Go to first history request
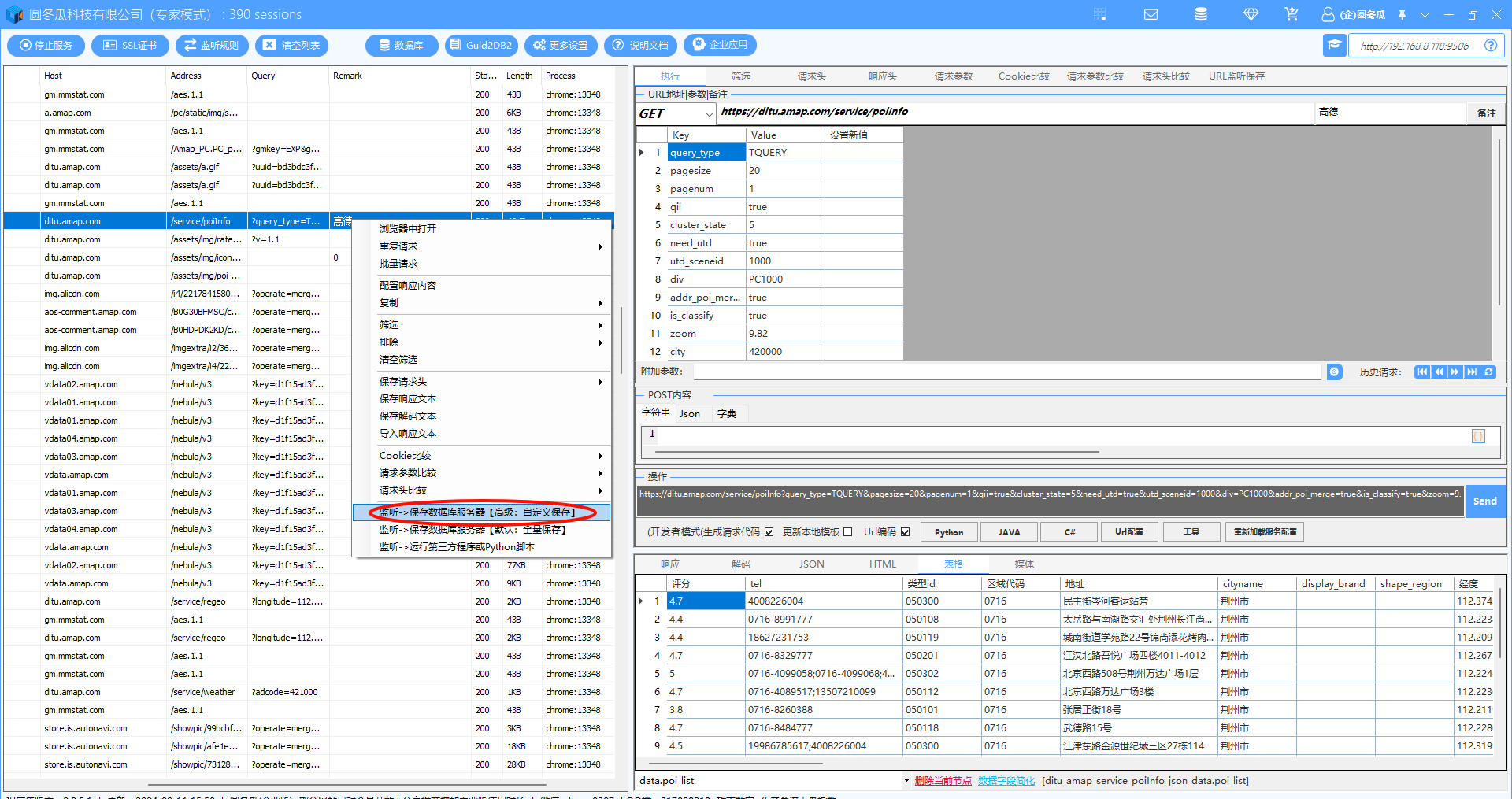 click(x=1421, y=372)
